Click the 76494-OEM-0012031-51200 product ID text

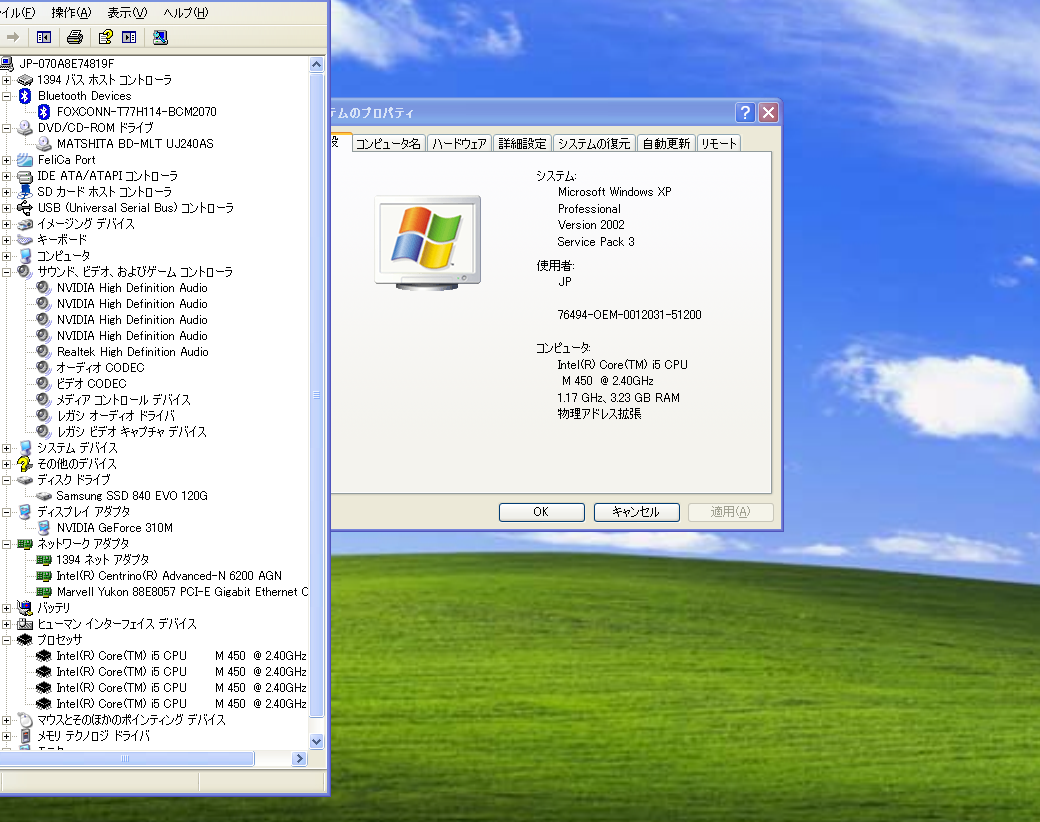[629, 314]
